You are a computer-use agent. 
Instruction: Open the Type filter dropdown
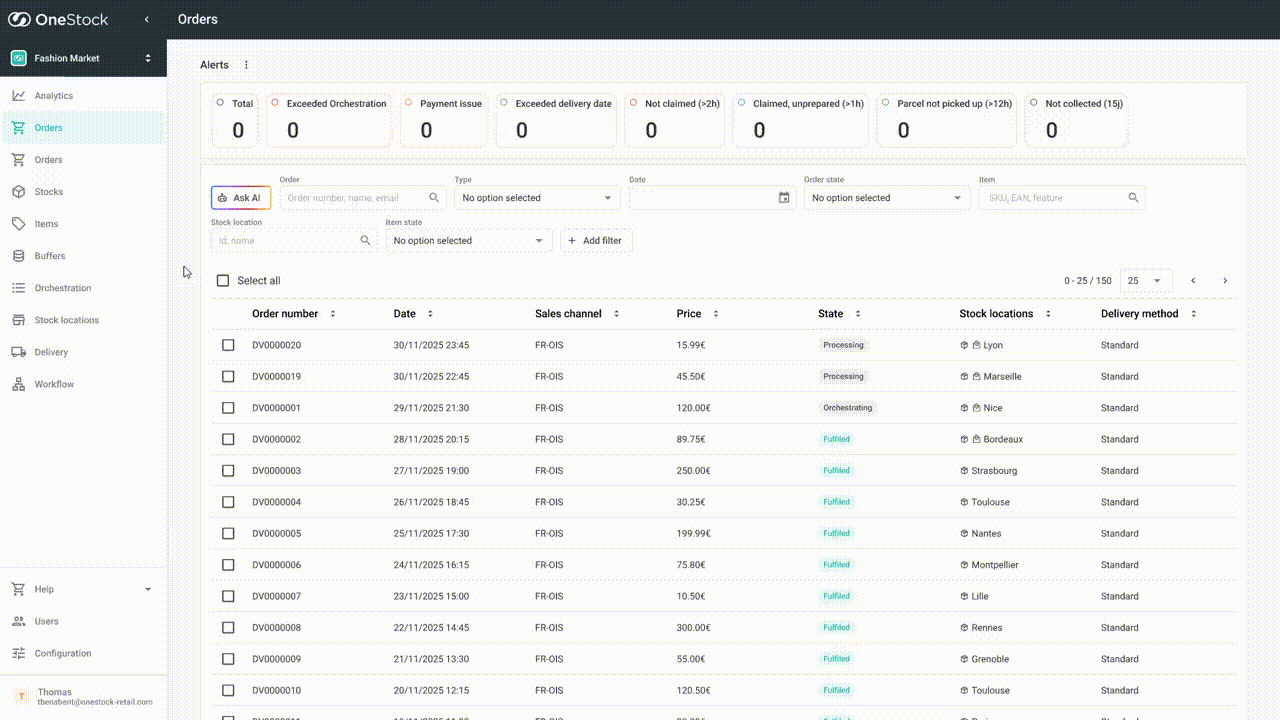tap(536, 197)
